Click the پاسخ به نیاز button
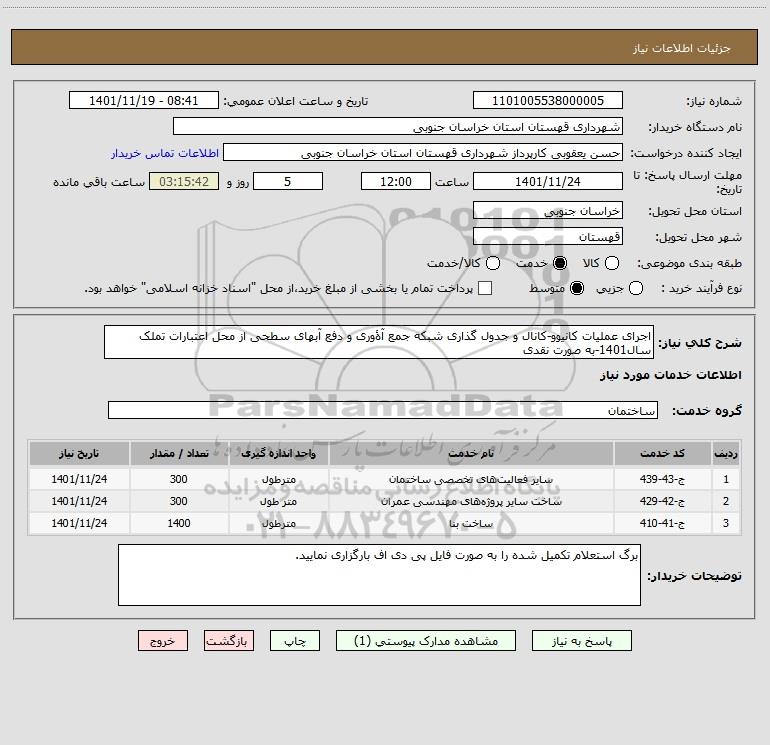The width and height of the screenshot is (770, 745). (x=582, y=641)
